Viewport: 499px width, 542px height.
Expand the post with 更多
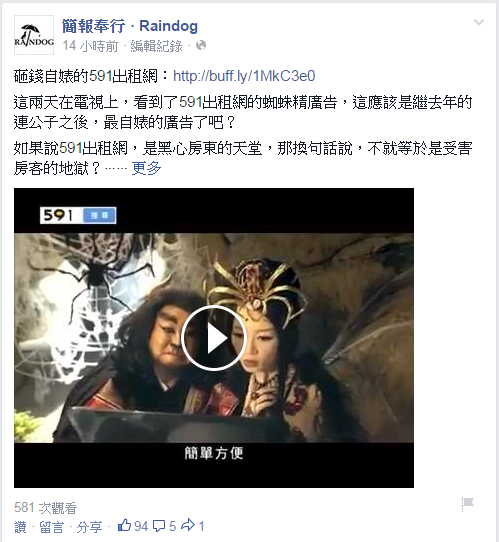146,168
